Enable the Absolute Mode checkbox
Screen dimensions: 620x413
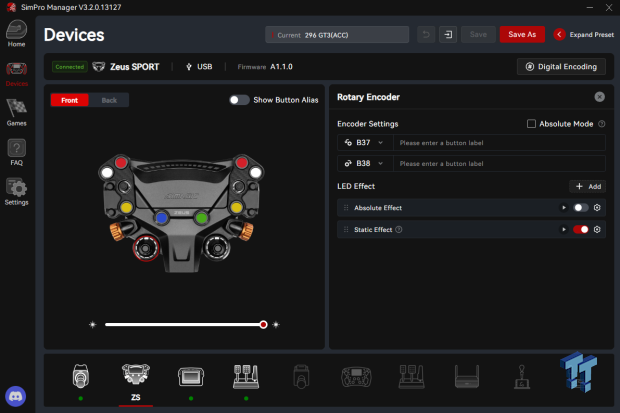[x=531, y=124]
